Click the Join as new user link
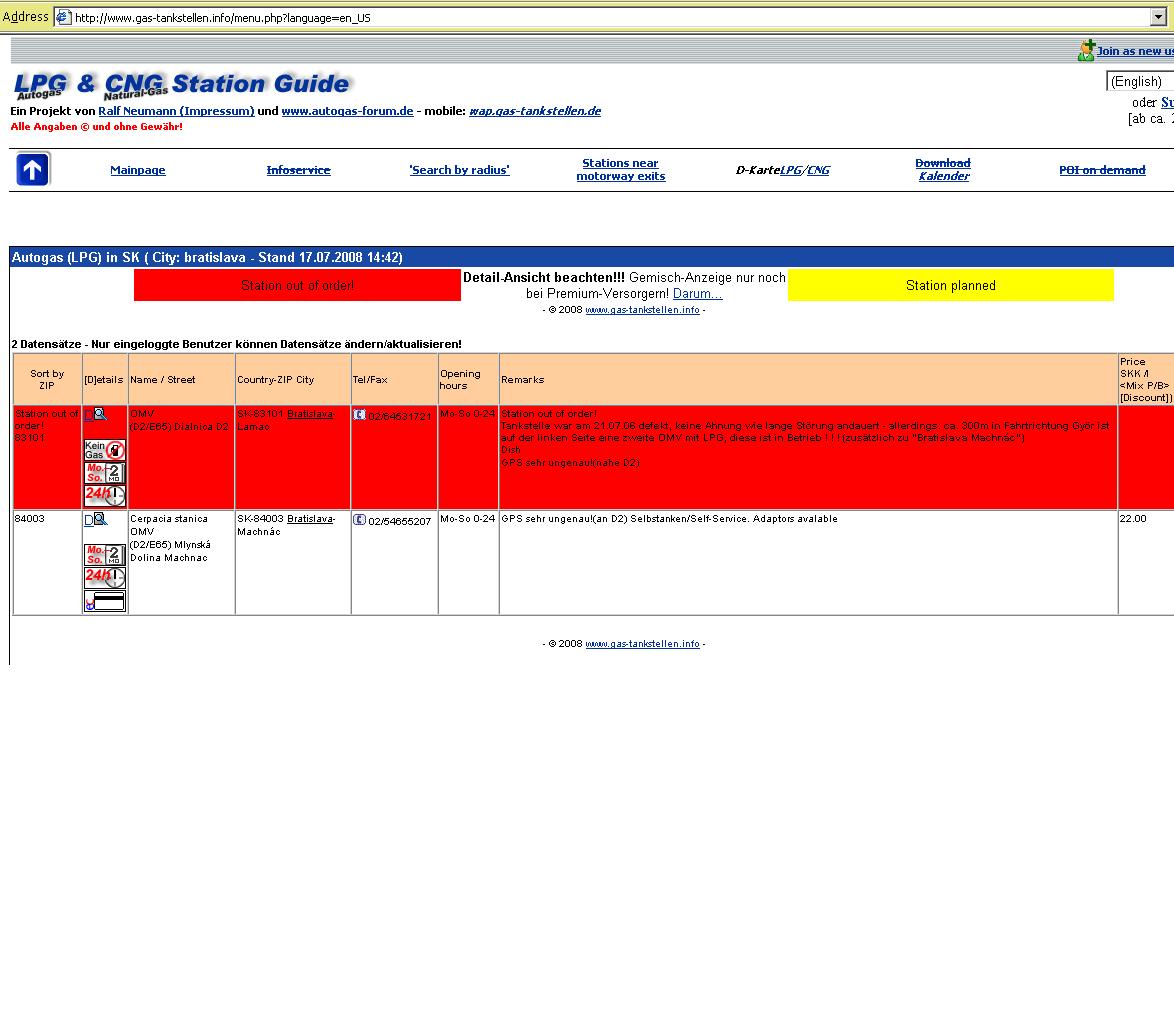The height and width of the screenshot is (1032, 1174). 1135,51
